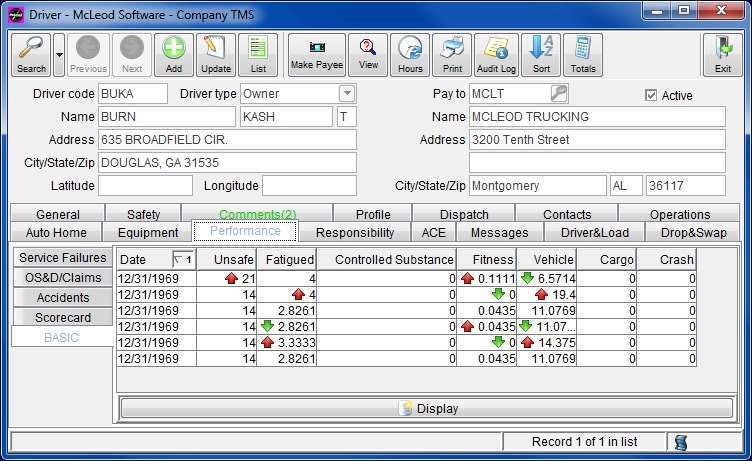Image resolution: width=752 pixels, height=461 pixels.
Task: Click the Pay to lookup key icon
Action: click(x=559, y=93)
